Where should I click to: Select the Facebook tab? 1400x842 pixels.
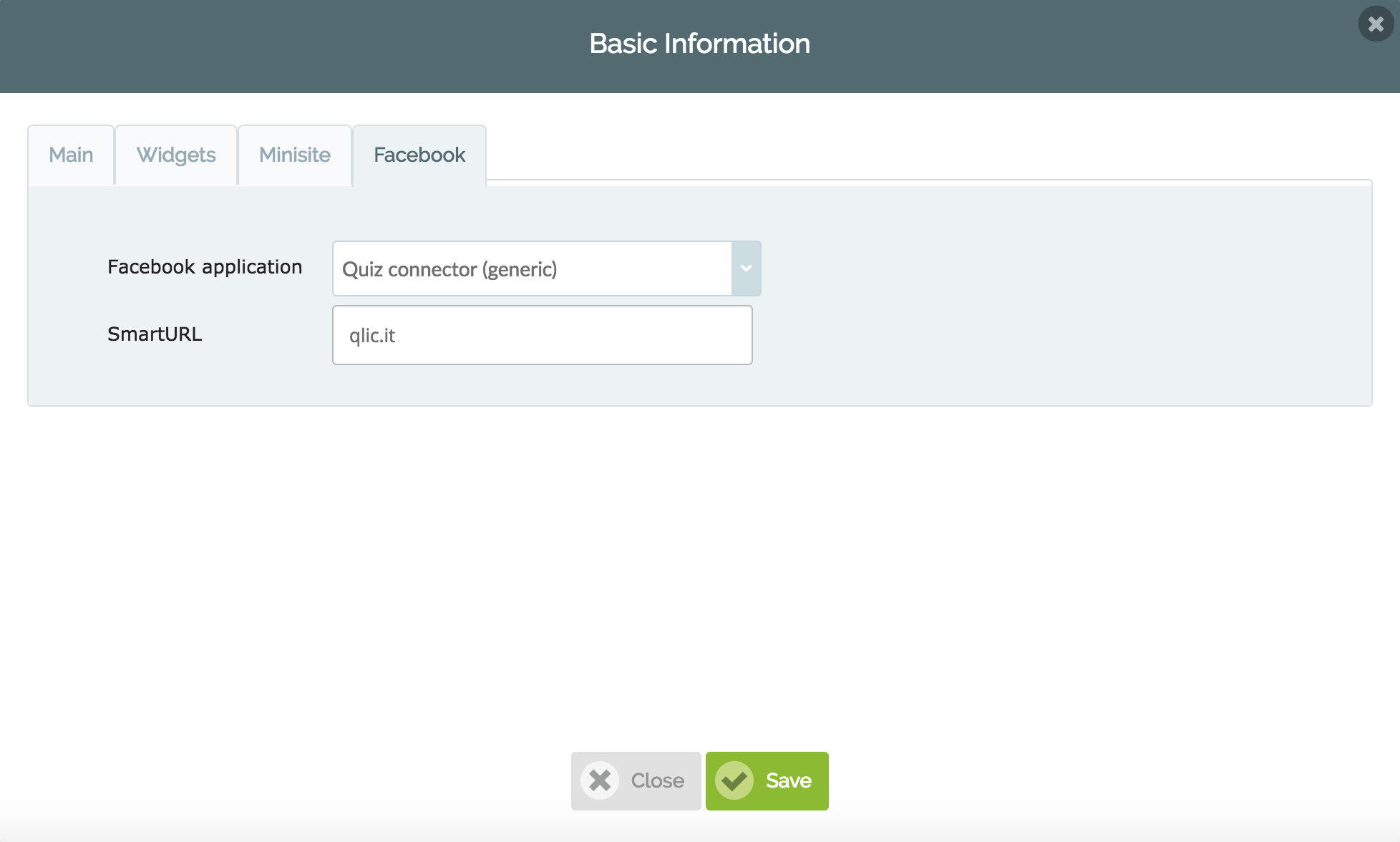pos(419,155)
